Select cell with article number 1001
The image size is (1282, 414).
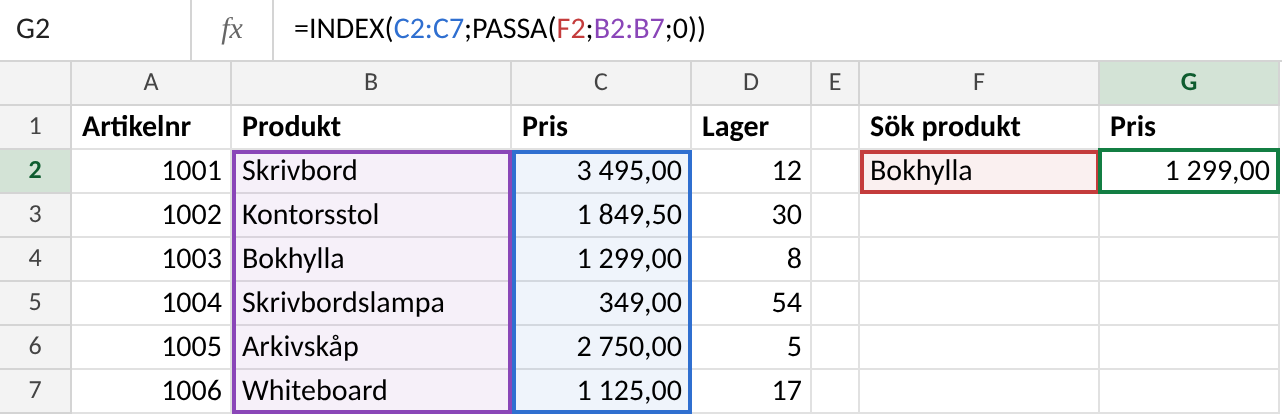[x=151, y=171]
